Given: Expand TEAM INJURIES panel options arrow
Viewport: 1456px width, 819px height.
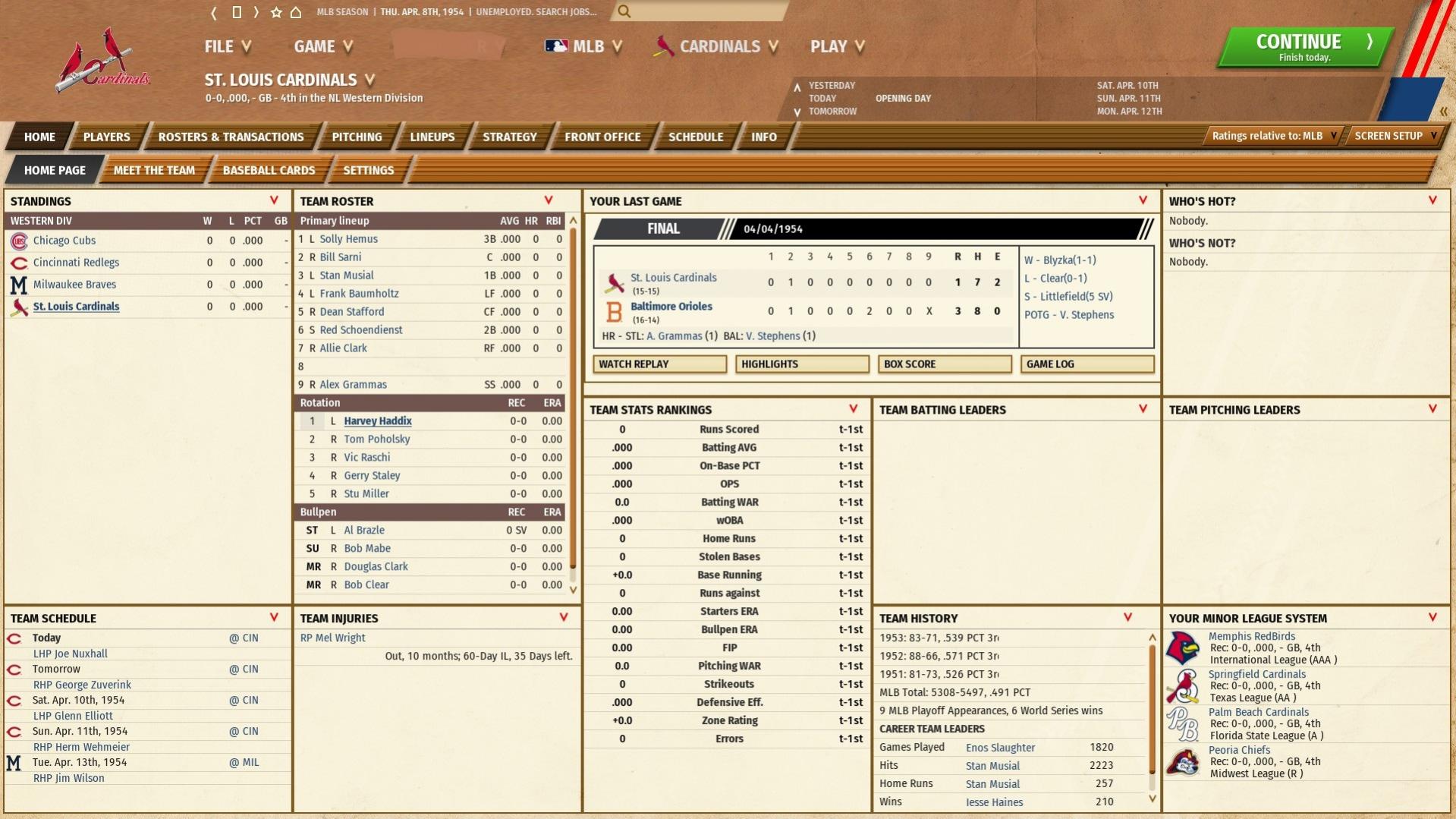Looking at the screenshot, I should pos(564,617).
